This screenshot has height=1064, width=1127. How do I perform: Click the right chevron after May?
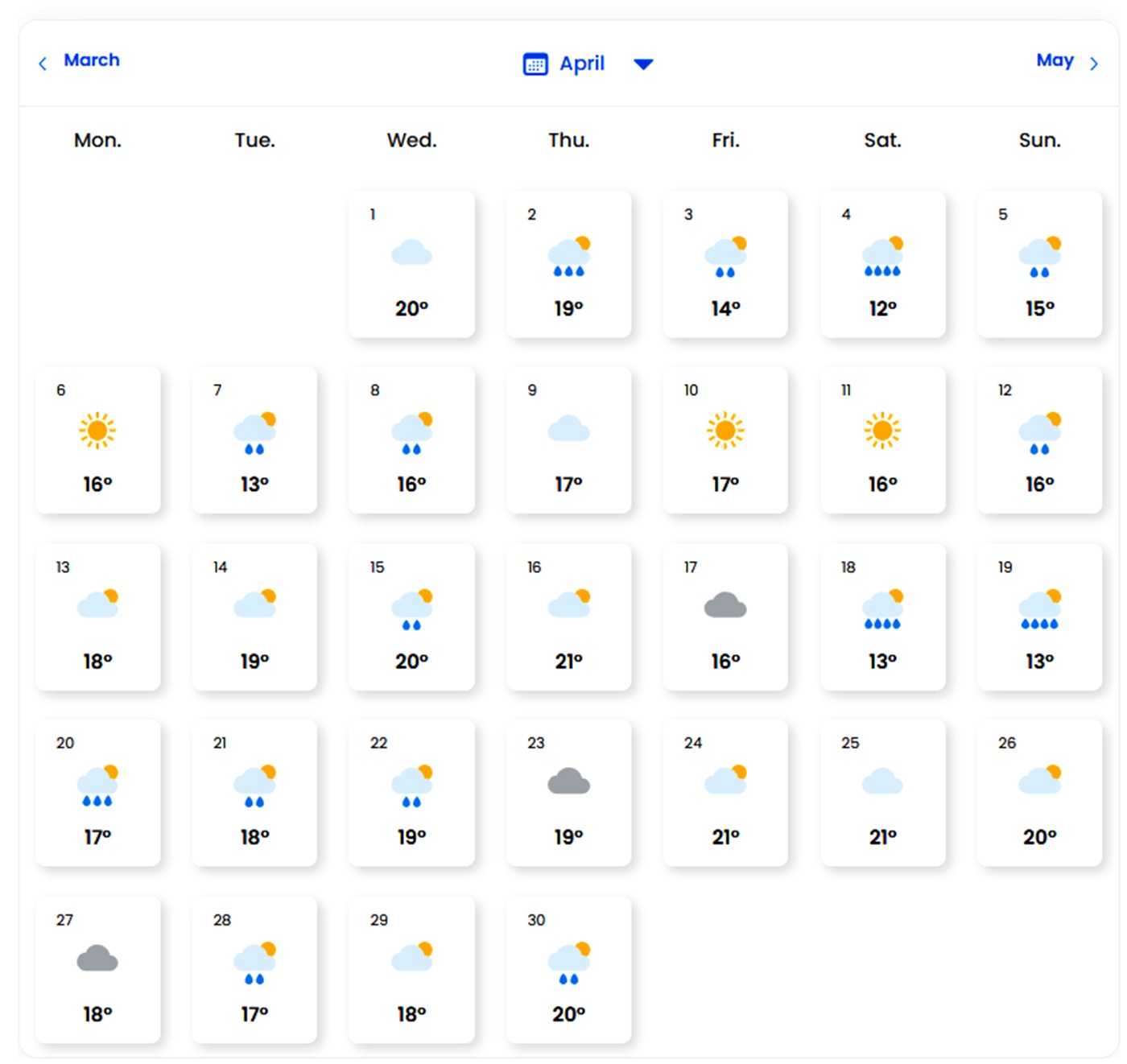tap(1093, 64)
